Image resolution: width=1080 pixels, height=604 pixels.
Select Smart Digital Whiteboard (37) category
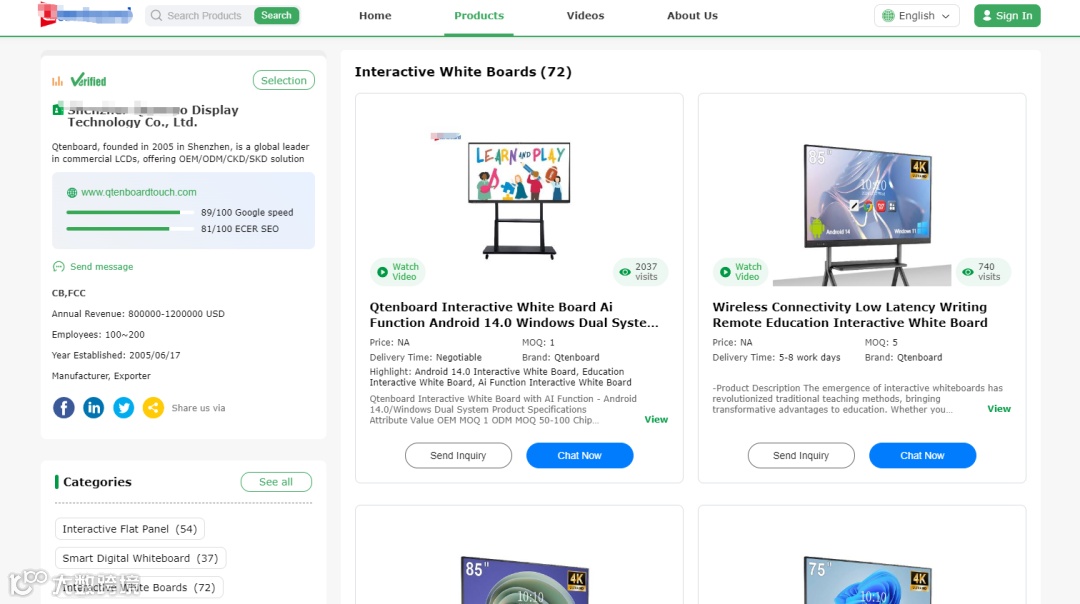tap(140, 558)
